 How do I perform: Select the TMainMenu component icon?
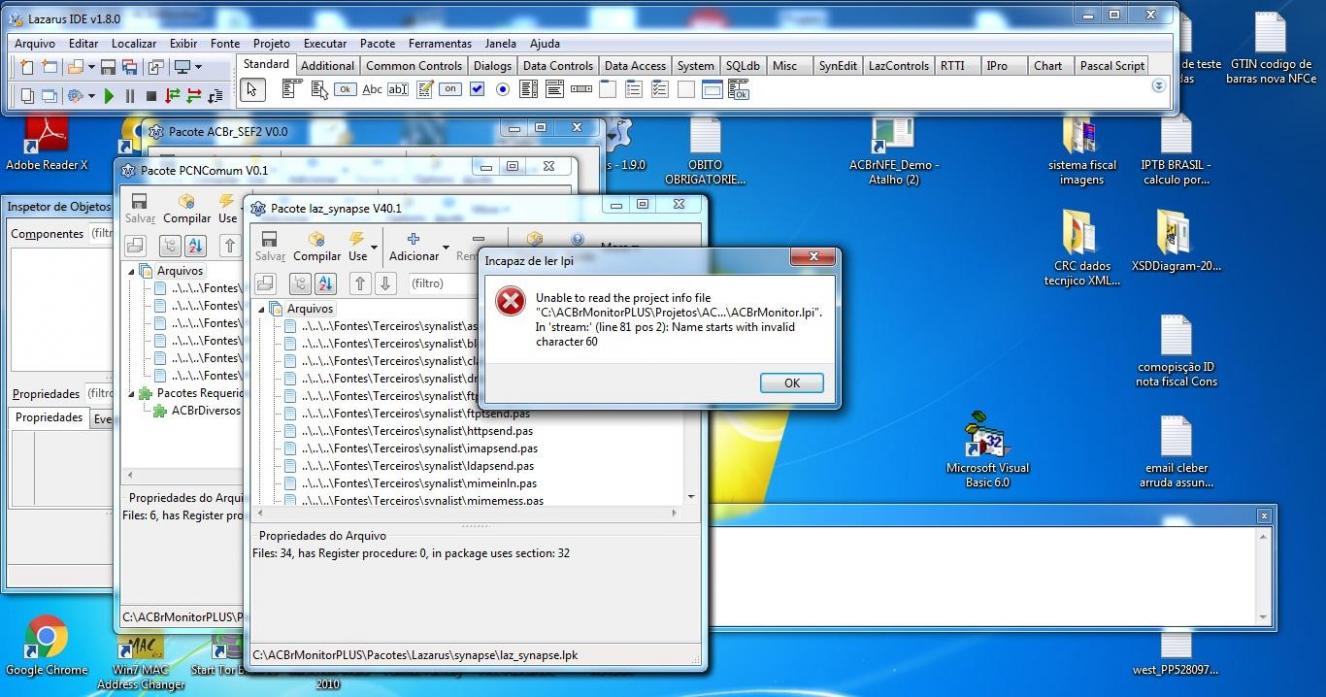[x=291, y=90]
